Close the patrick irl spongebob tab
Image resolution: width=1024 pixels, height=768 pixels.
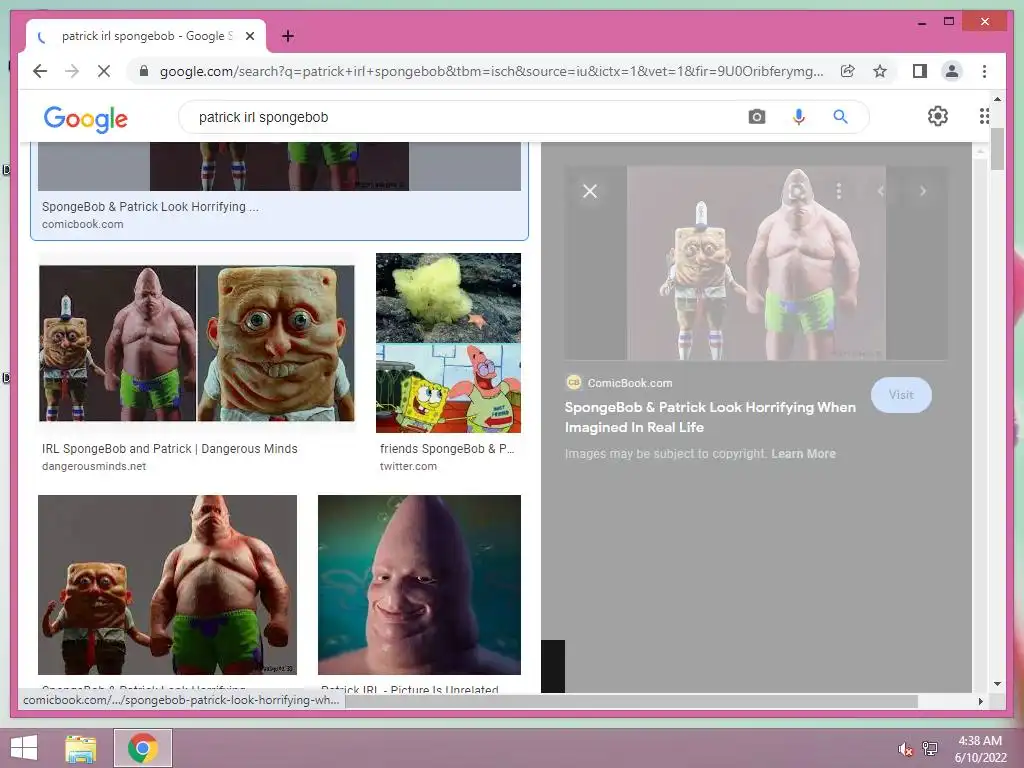(249, 36)
